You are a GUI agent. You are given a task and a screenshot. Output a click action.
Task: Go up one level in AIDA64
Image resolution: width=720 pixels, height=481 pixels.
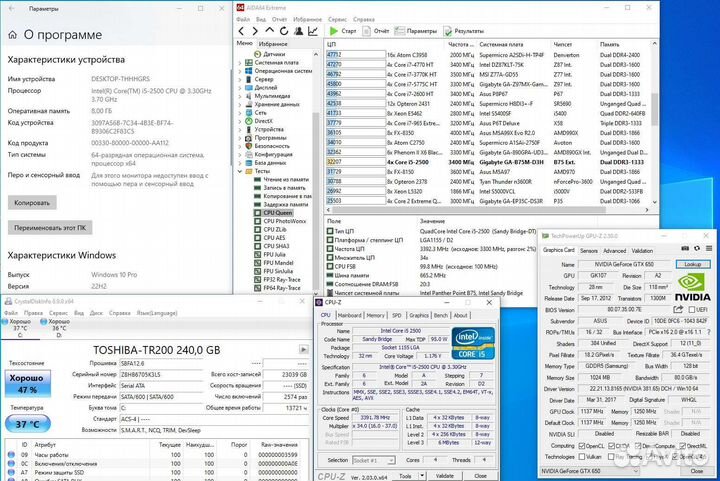(x=270, y=31)
